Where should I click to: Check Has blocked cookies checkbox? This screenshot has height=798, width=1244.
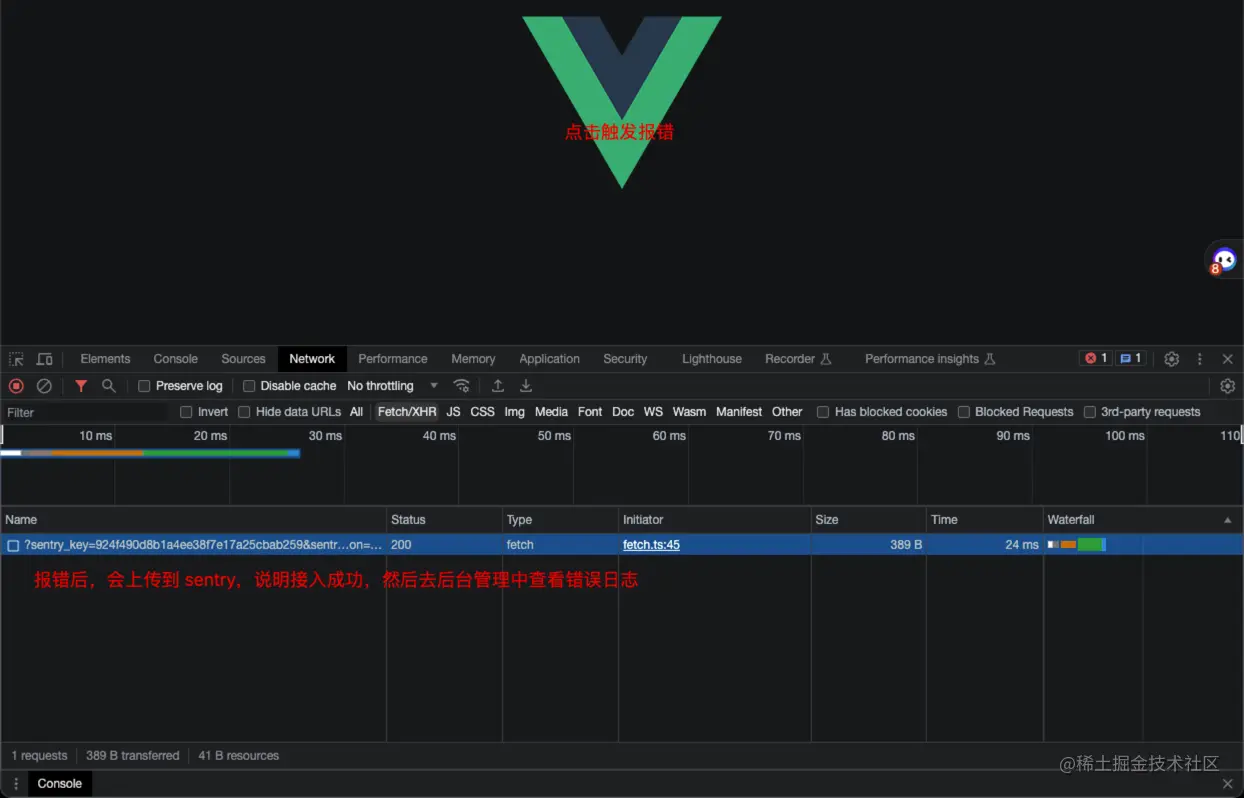823,412
